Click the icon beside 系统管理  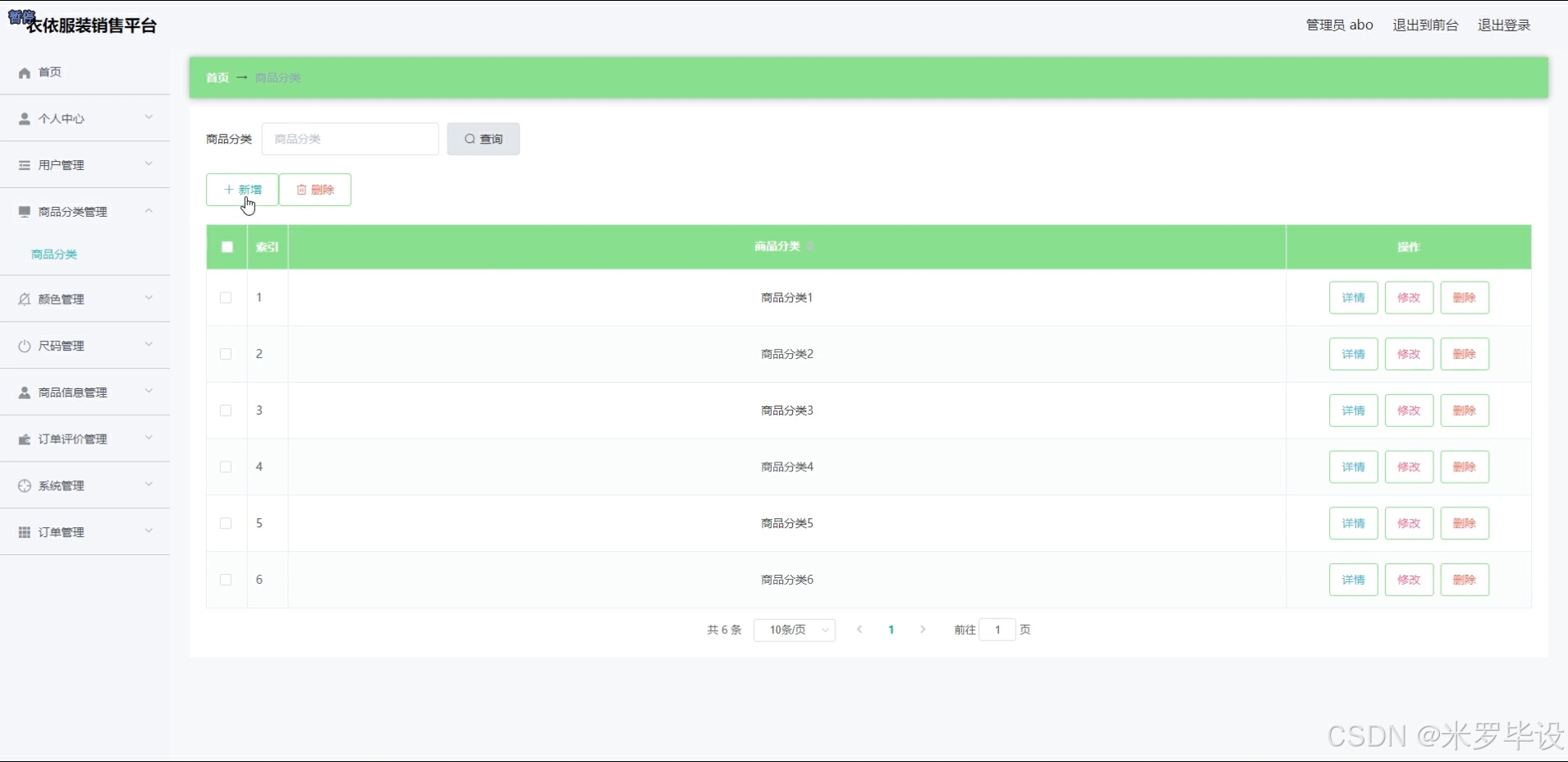[25, 486]
